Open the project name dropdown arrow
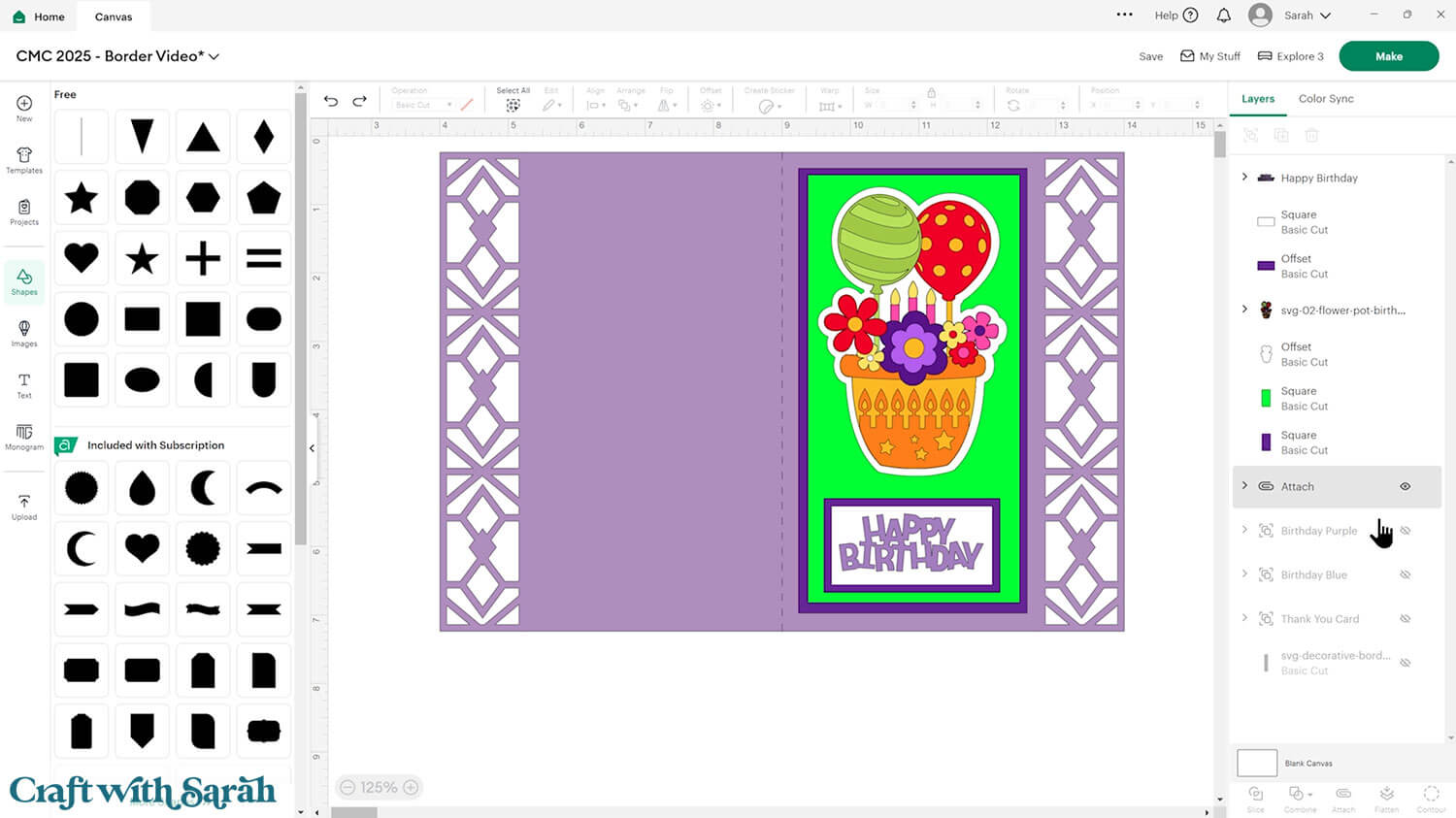The width and height of the screenshot is (1456, 818). coord(215,56)
